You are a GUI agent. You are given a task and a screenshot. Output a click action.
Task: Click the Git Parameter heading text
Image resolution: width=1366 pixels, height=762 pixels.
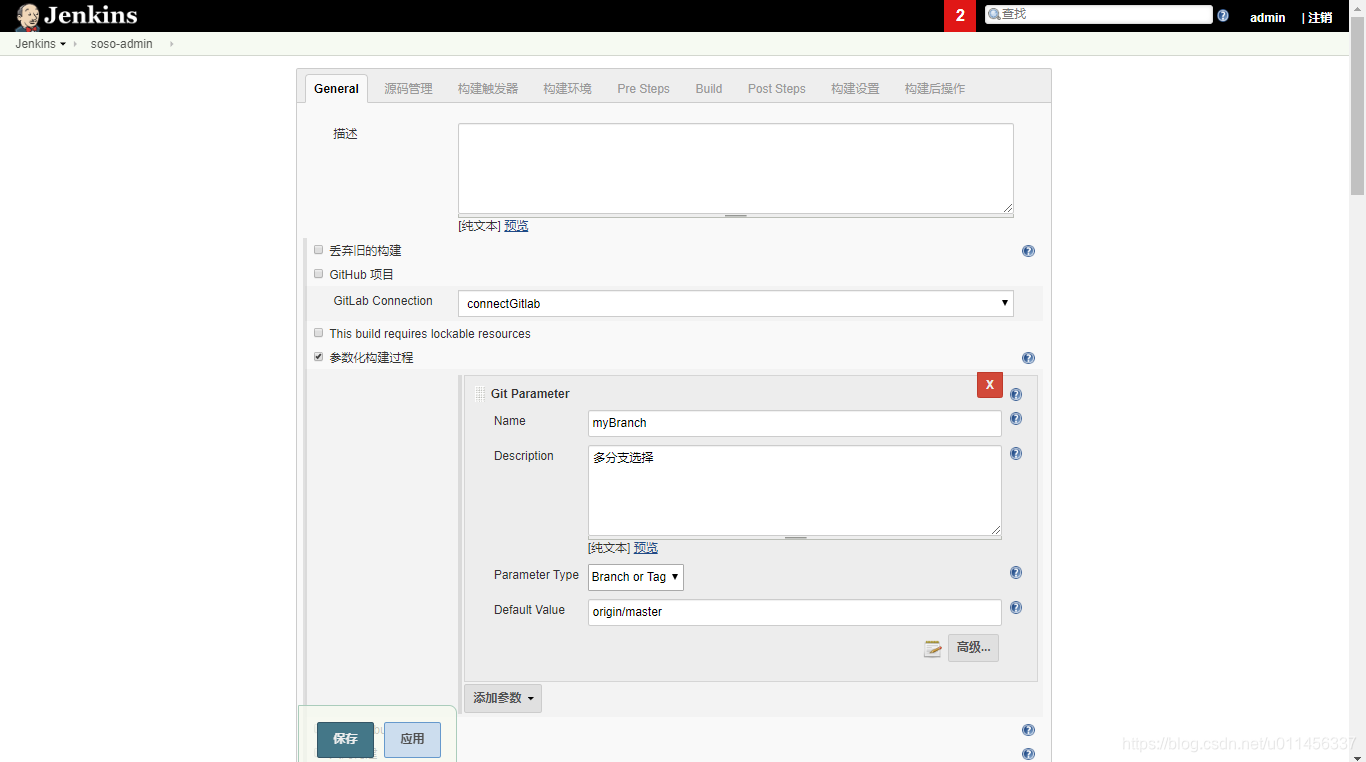click(530, 394)
